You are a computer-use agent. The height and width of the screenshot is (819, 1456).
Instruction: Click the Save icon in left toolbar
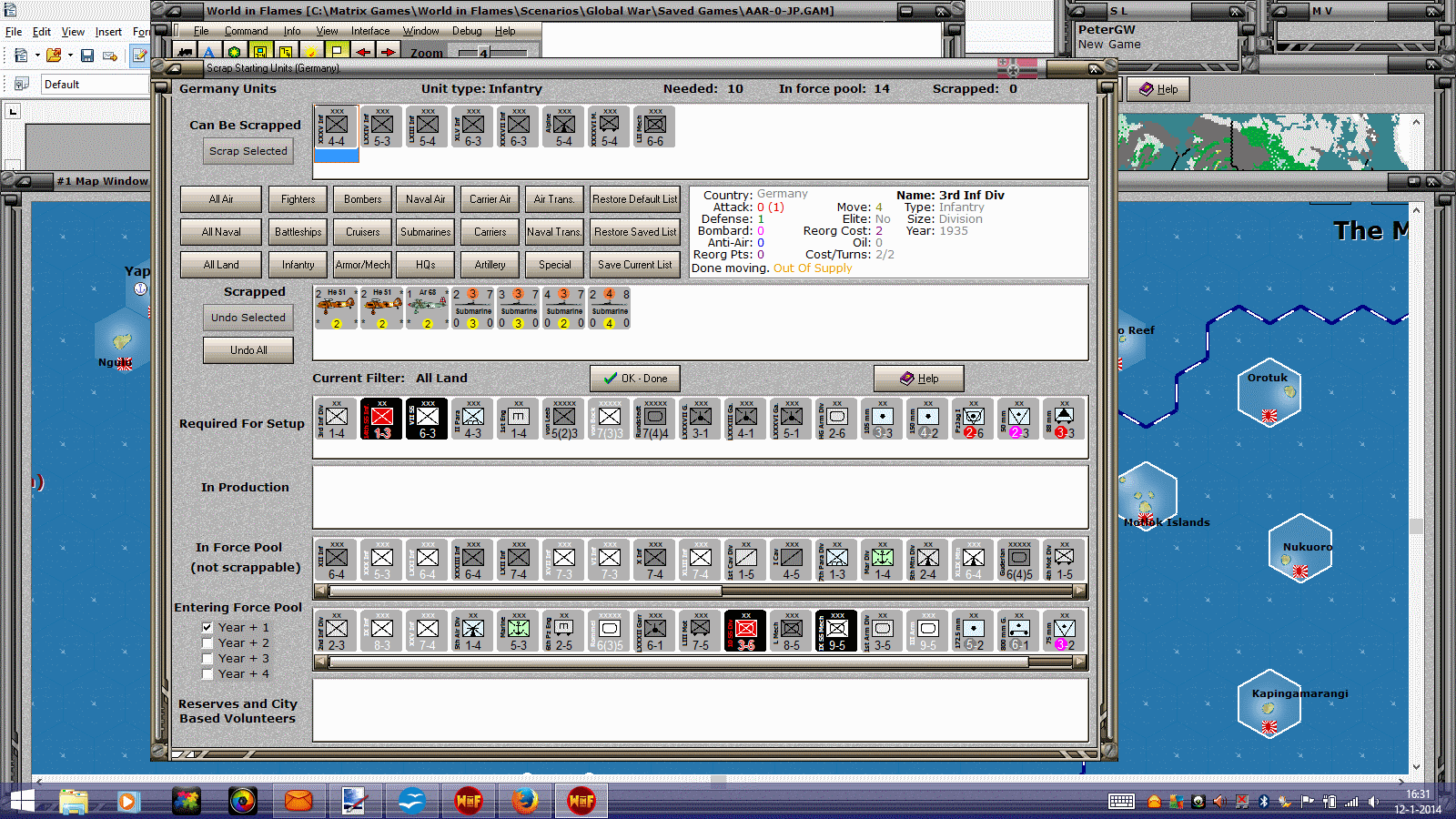[x=87, y=56]
